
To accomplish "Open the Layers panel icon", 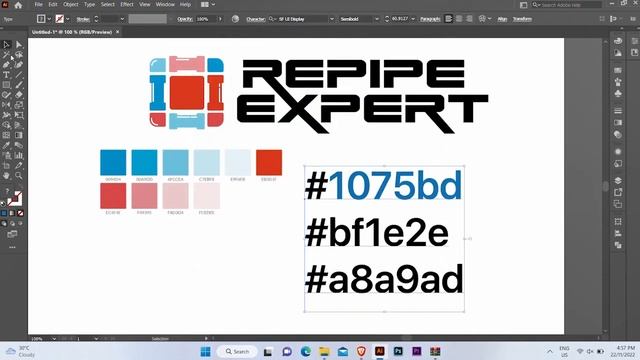I will pyautogui.click(x=618, y=180).
